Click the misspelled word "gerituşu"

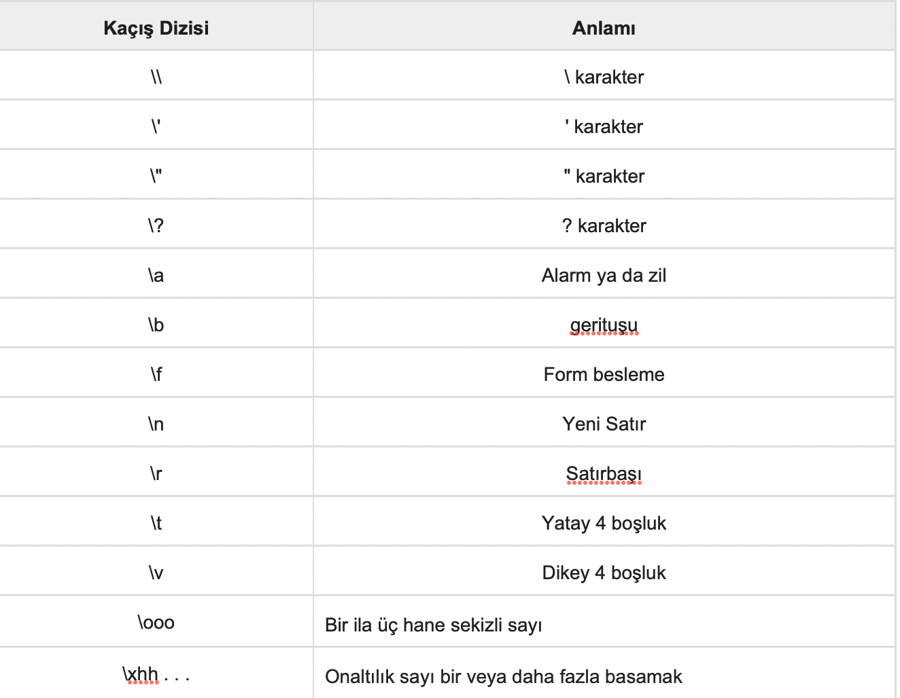[603, 325]
